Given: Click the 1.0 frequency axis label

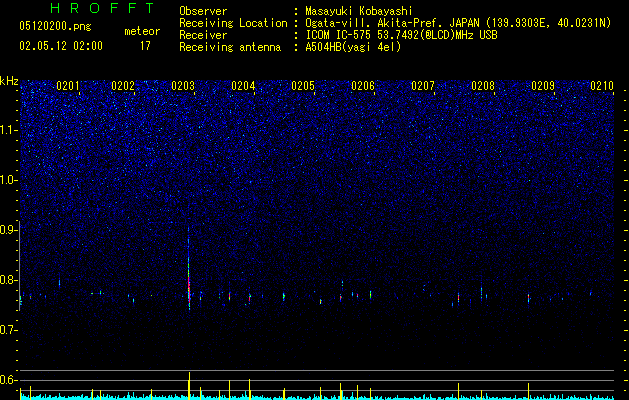Looking at the screenshot, I should [9, 180].
